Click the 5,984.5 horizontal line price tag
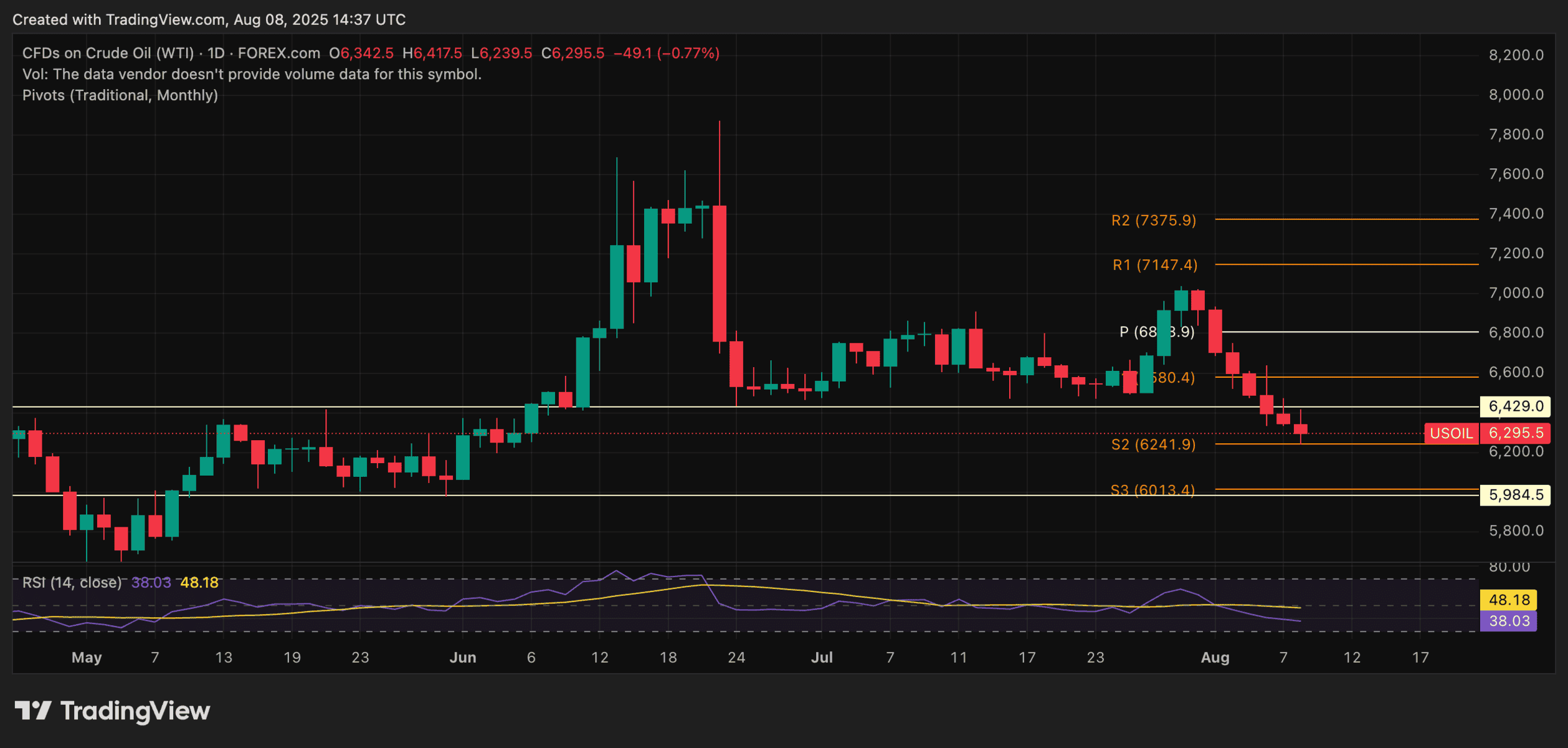Screen dimensions: 1568x748 coord(1515,495)
